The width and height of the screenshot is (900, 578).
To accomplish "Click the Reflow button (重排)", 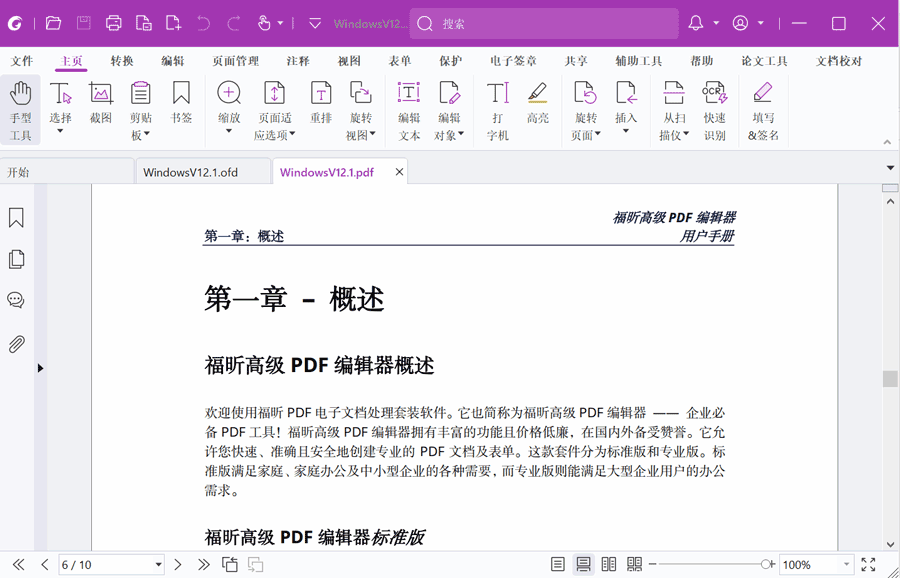I will point(320,103).
